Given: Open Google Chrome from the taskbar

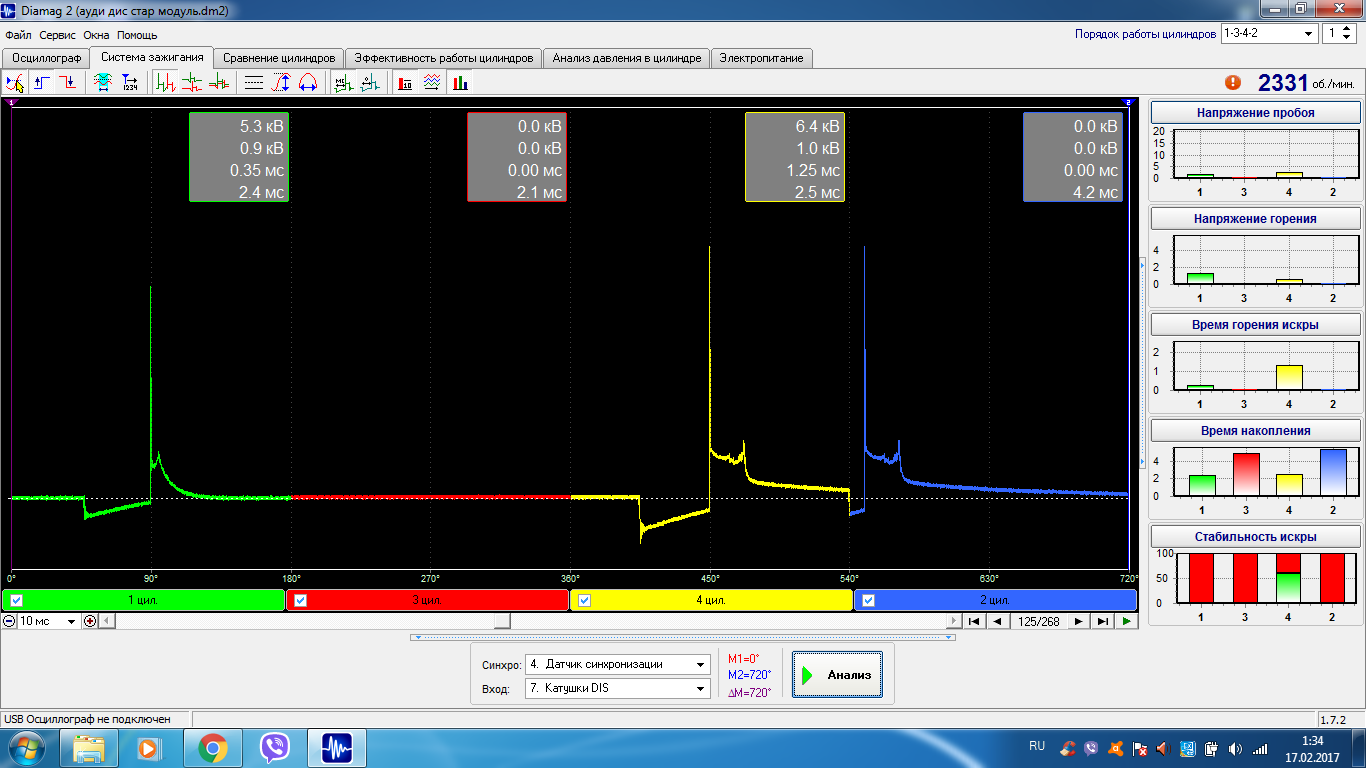Looking at the screenshot, I should tap(212, 748).
